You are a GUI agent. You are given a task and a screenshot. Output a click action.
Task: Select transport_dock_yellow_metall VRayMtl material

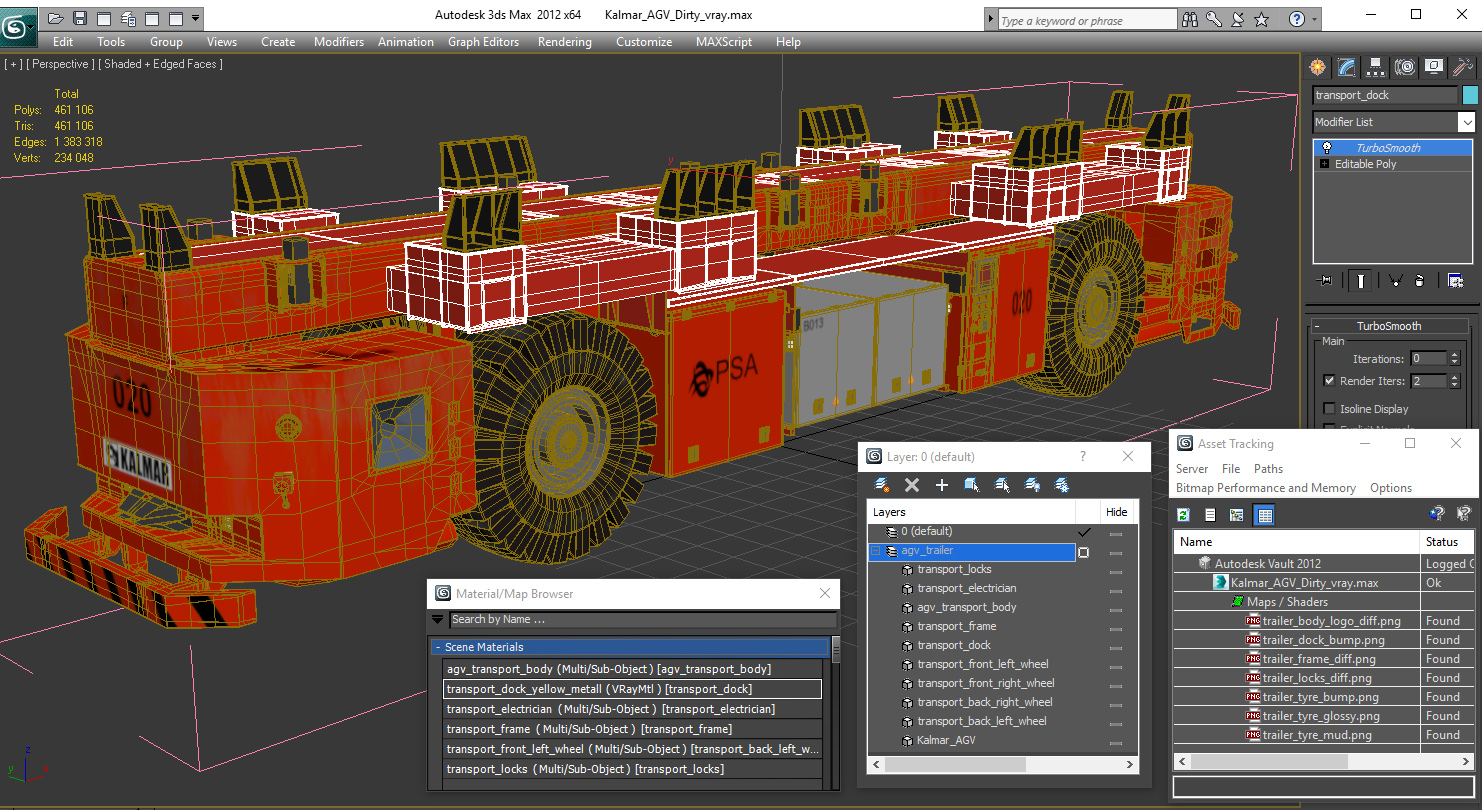tap(632, 689)
